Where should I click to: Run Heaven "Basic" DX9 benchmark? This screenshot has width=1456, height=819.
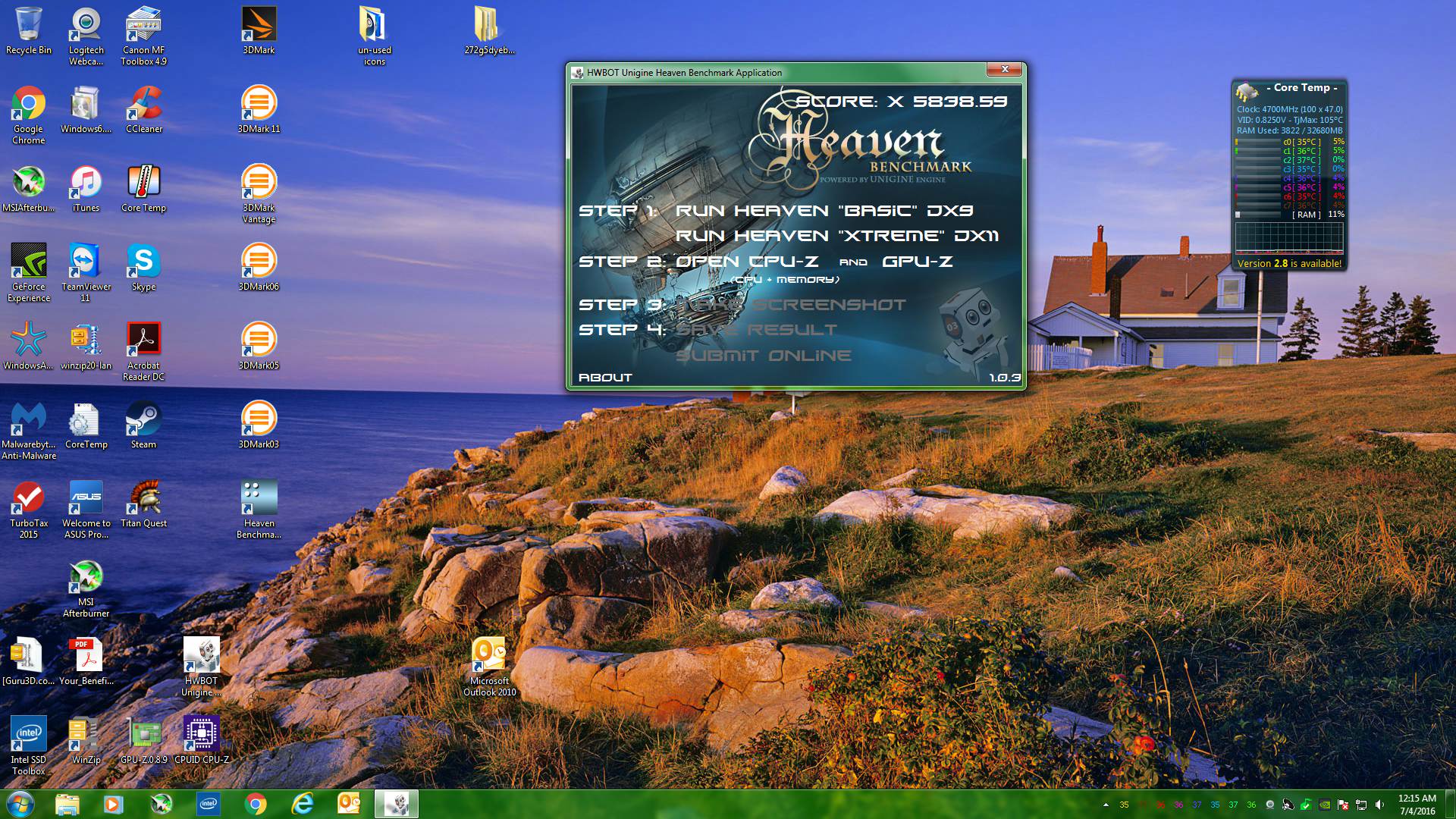tap(824, 211)
